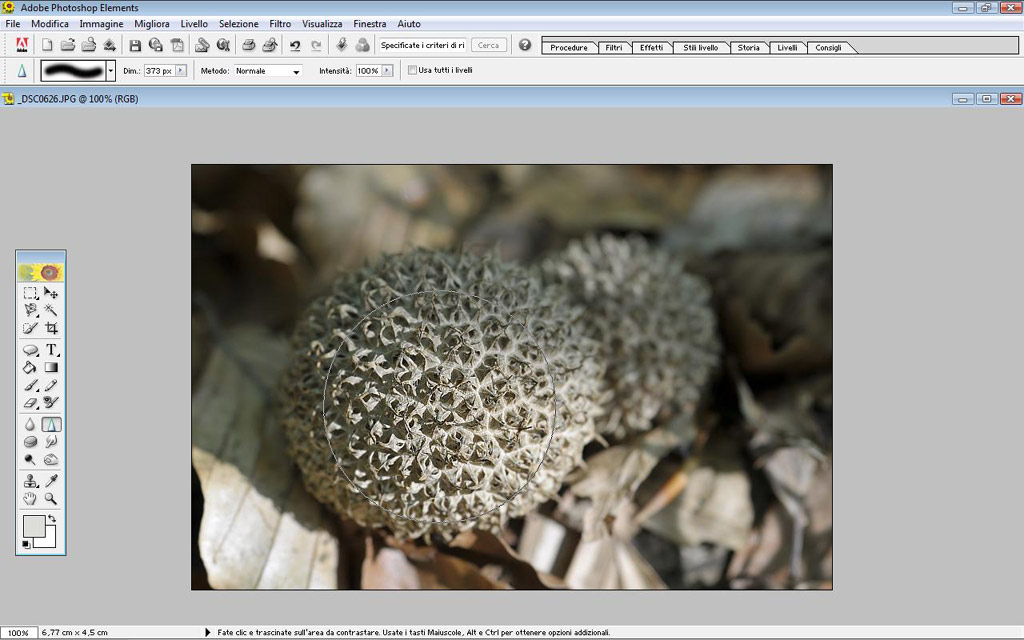Open the Filtro menu

(x=280, y=23)
